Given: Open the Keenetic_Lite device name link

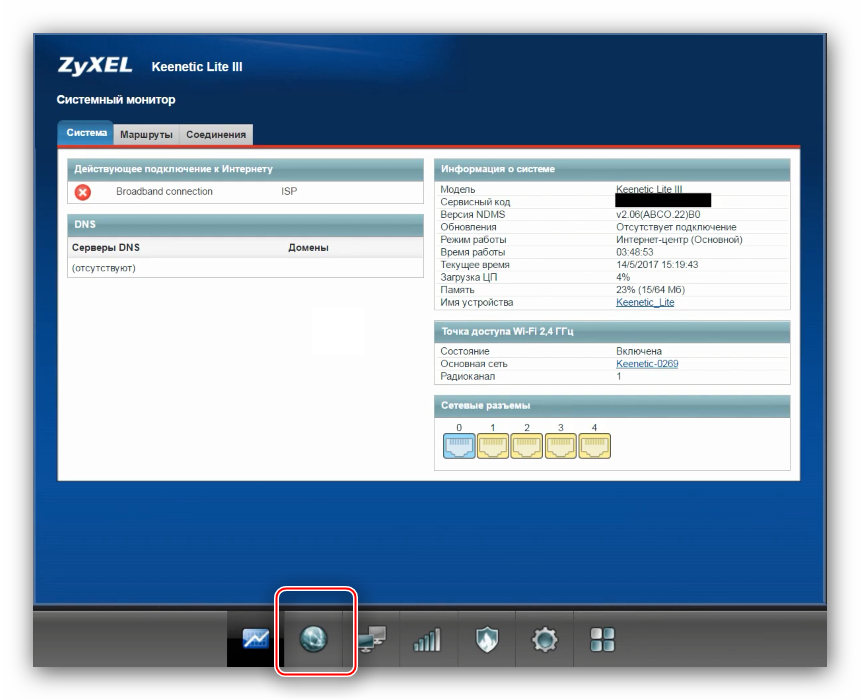Looking at the screenshot, I should [645, 302].
